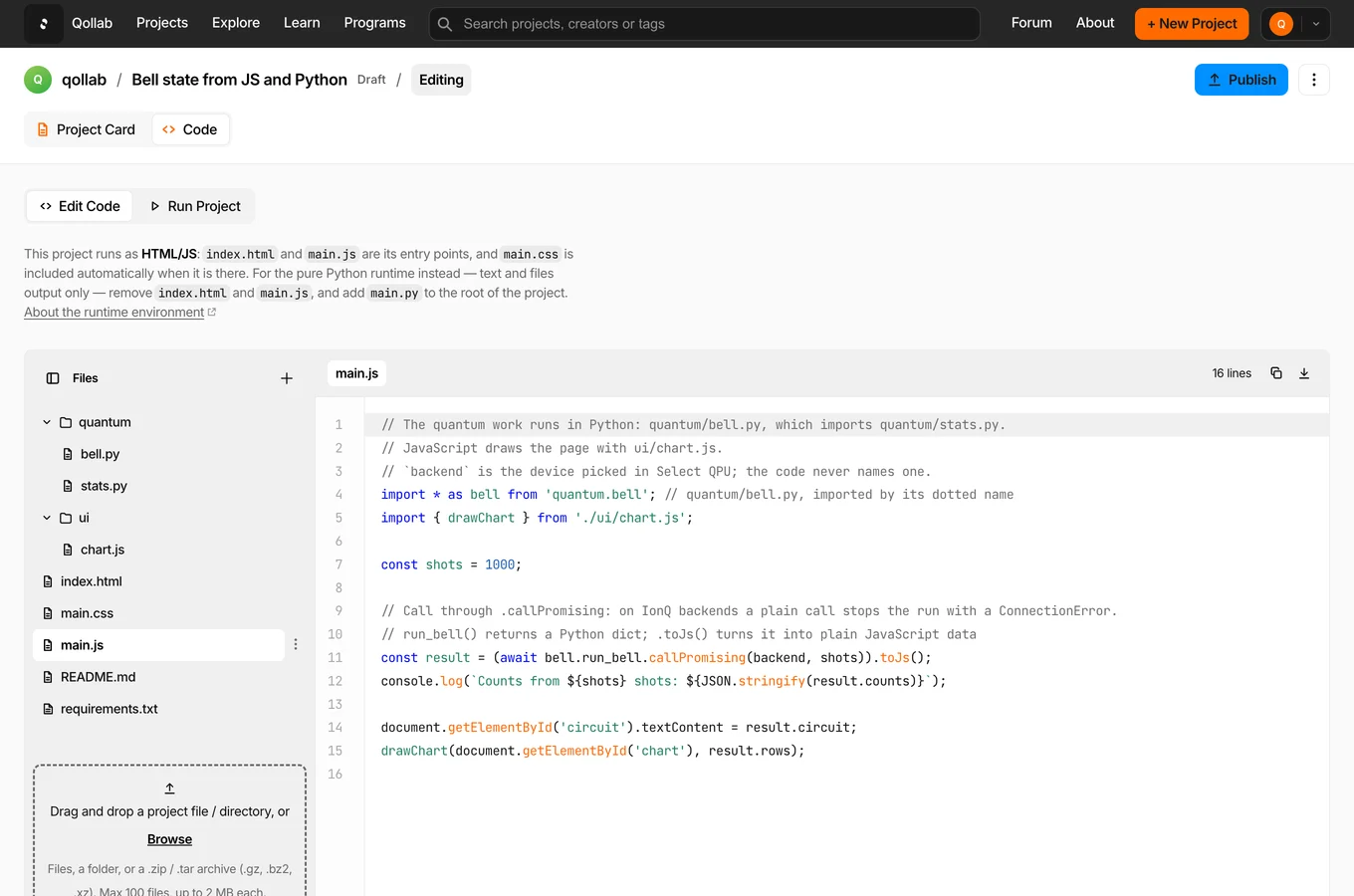Click the New Project button

pyautogui.click(x=1192, y=24)
